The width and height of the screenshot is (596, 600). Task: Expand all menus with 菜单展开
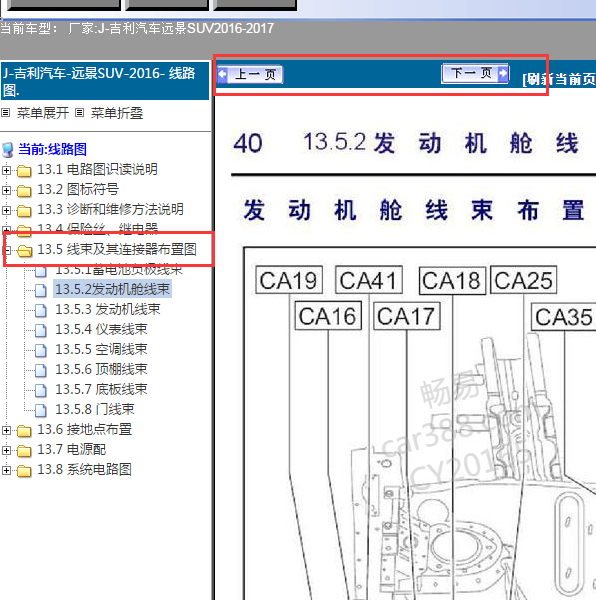(42, 113)
